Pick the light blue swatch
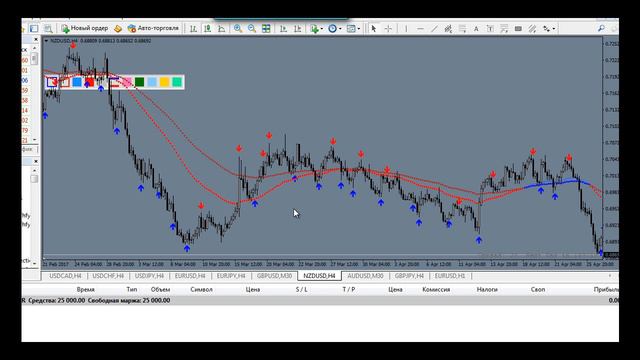Viewport: 640px width, 360px height. tap(152, 82)
